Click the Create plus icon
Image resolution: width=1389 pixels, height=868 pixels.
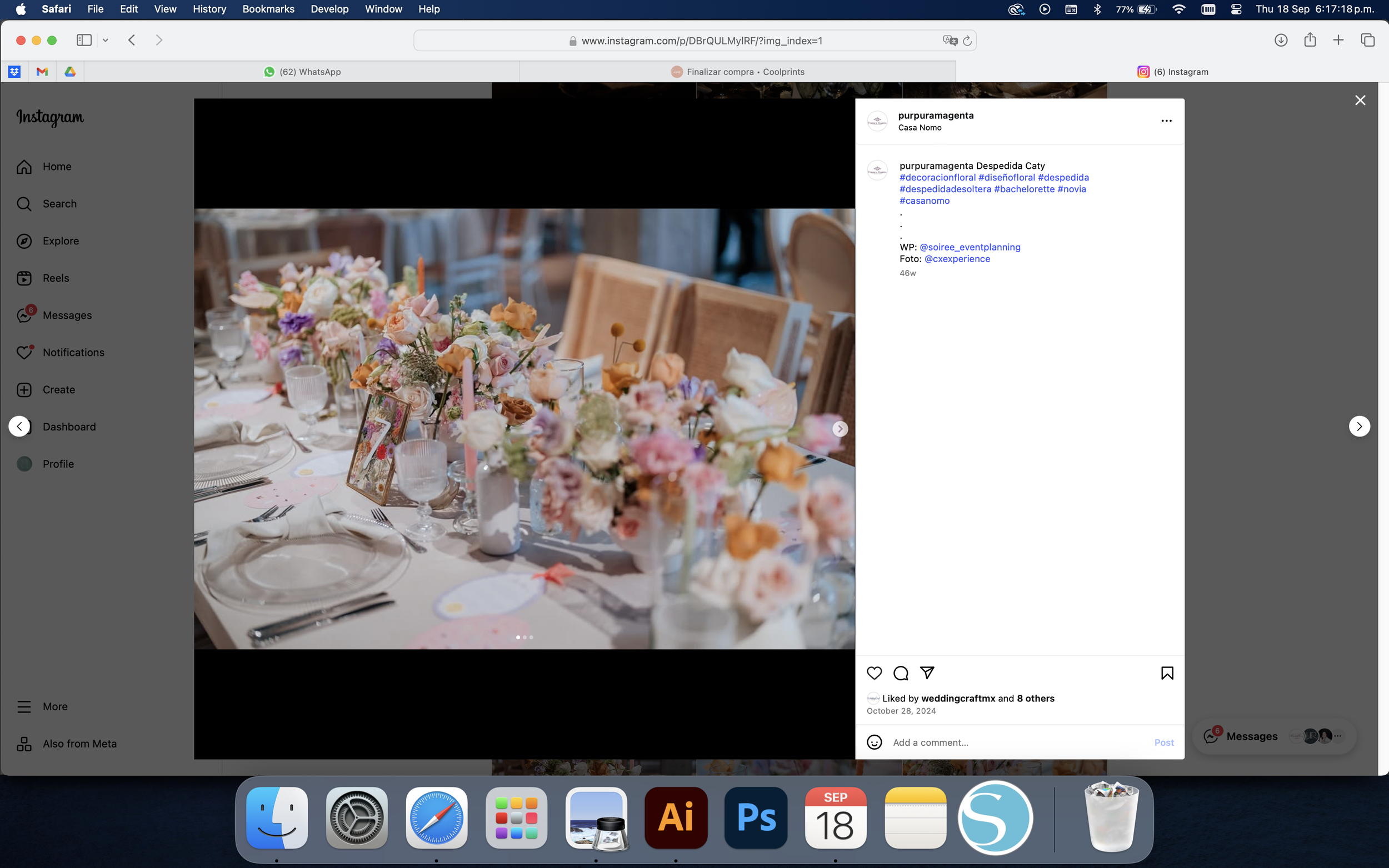[24, 390]
